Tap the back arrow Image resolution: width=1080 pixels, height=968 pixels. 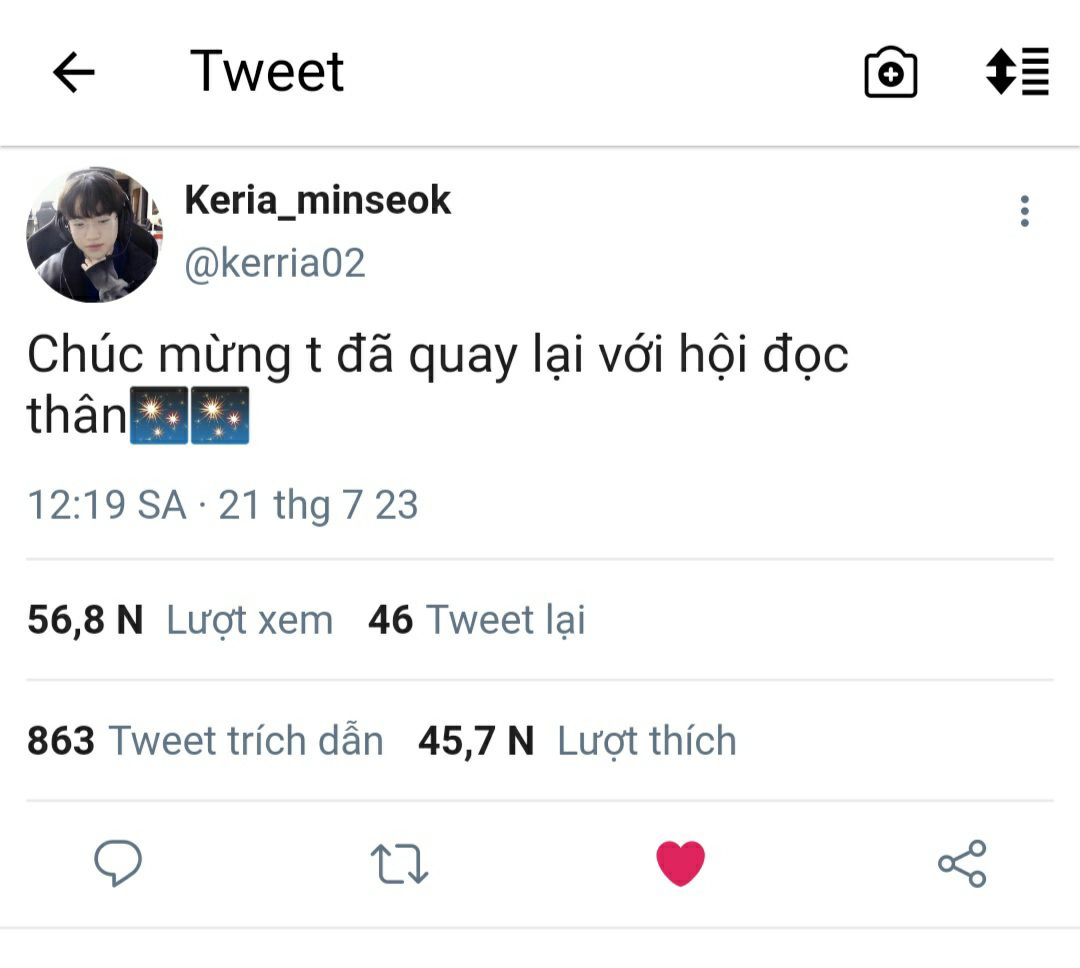(73, 73)
